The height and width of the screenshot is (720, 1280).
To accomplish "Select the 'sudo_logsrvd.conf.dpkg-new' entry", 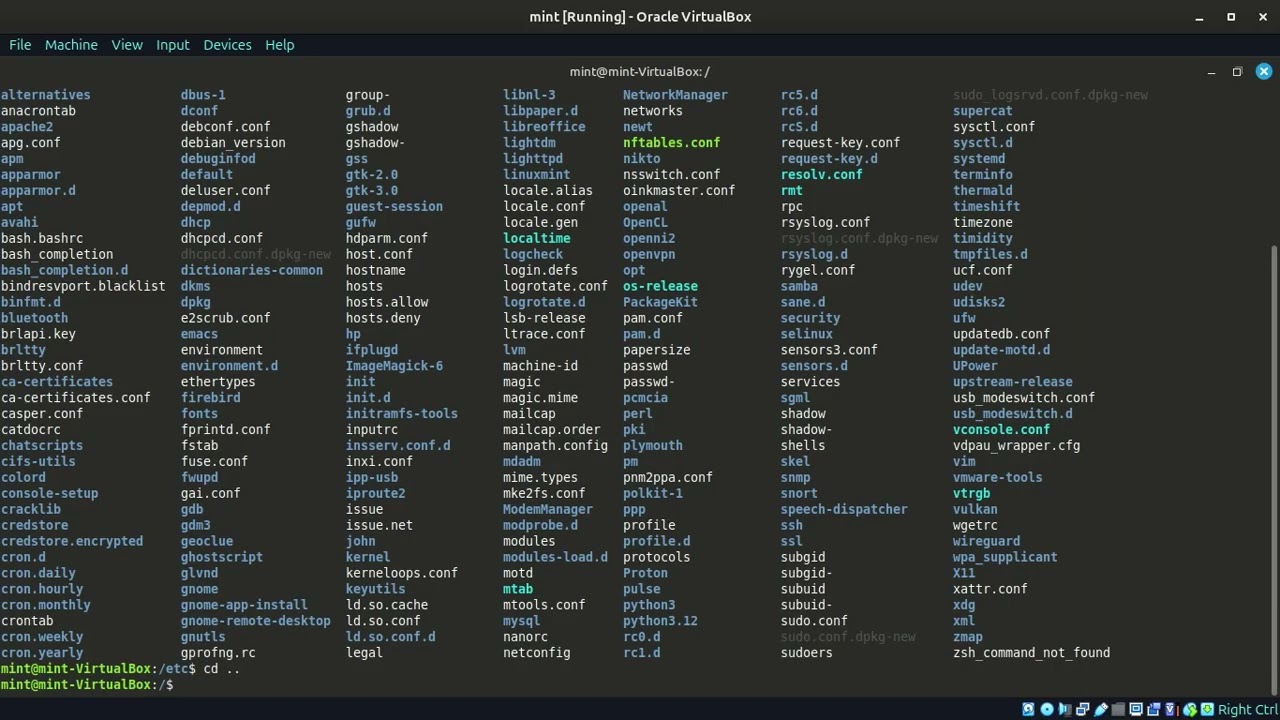I will tap(1050, 95).
